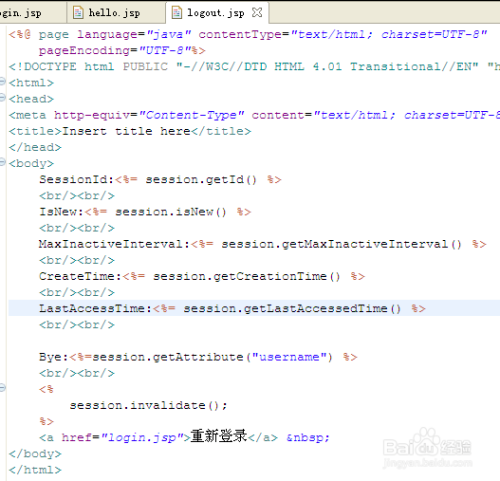This screenshot has width=500, height=481.
Task: Click the page language="java" directive
Action: click(115, 34)
